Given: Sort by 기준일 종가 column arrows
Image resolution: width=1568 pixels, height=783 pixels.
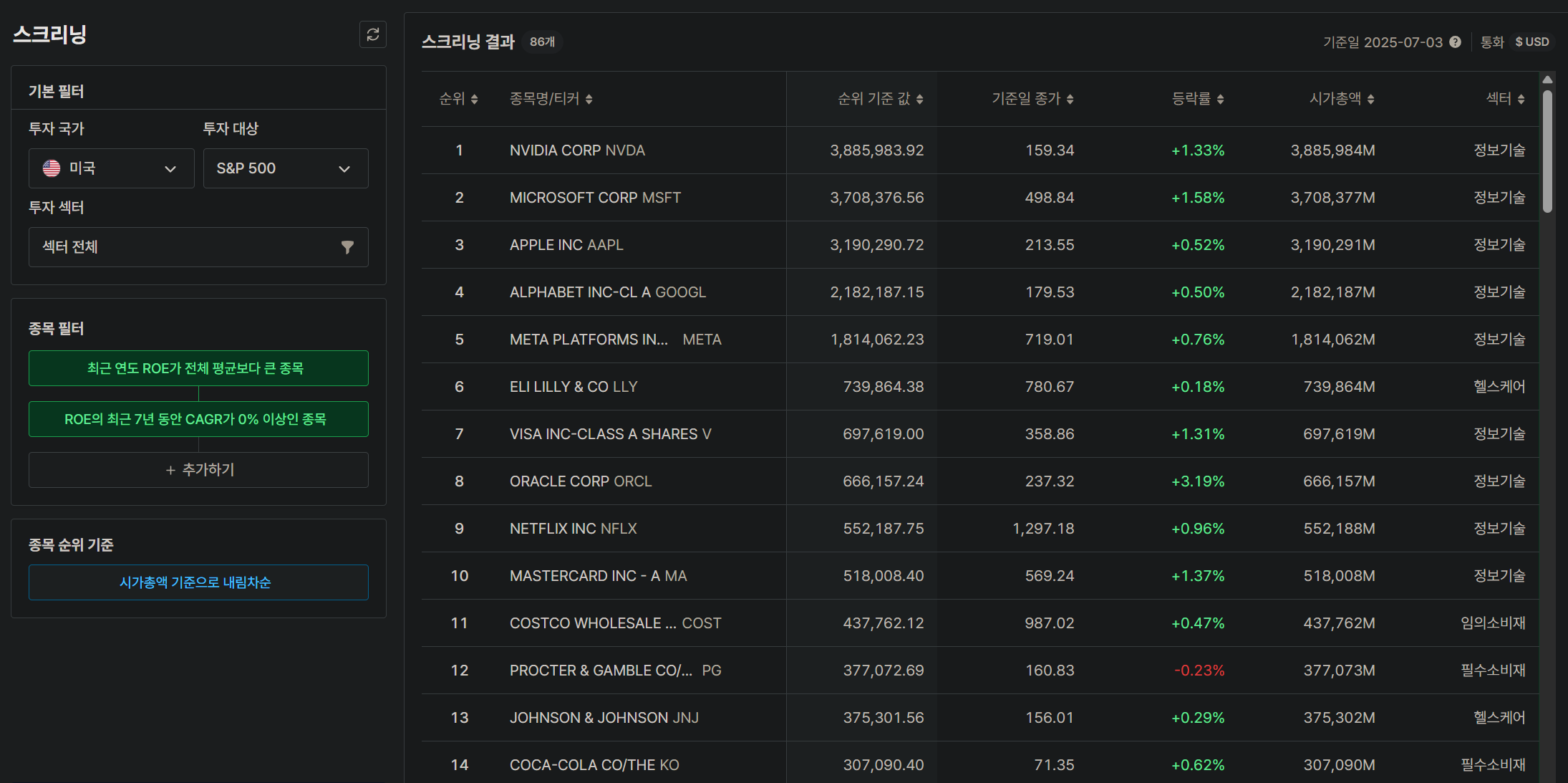Looking at the screenshot, I should click(1070, 99).
